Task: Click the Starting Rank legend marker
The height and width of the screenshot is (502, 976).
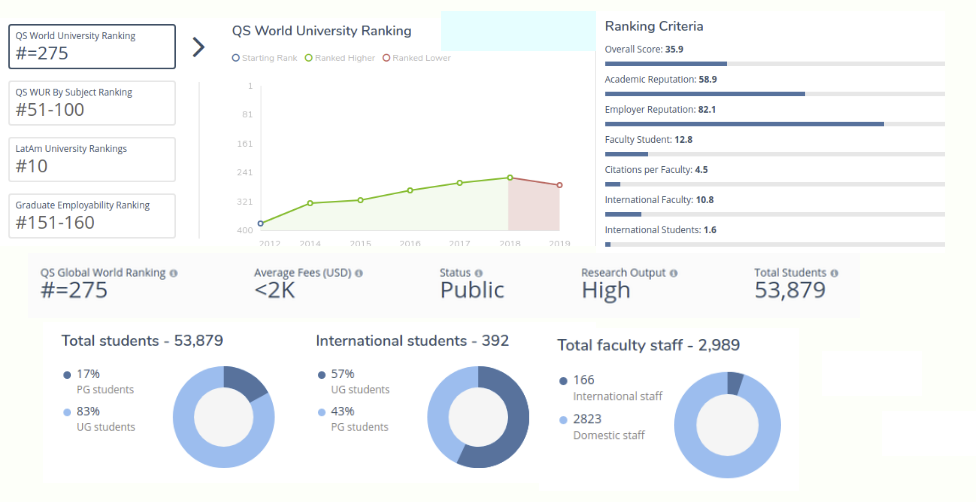Action: point(235,58)
